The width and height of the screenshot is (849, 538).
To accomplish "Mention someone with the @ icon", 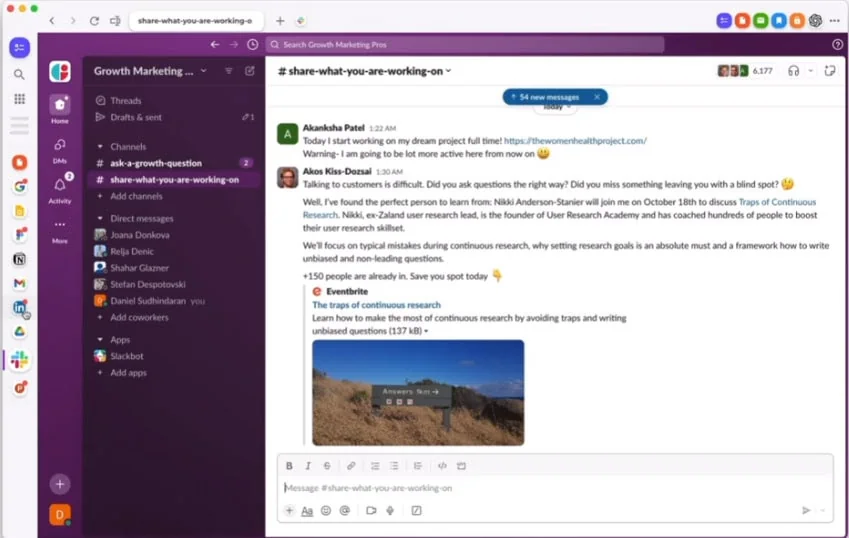I will [x=344, y=510].
